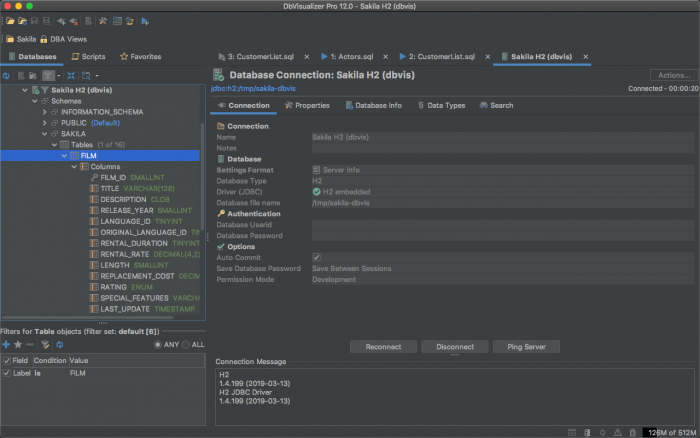The image size is (700, 438).
Task: Click the filter star icon
Action: pyautogui.click(x=18, y=345)
